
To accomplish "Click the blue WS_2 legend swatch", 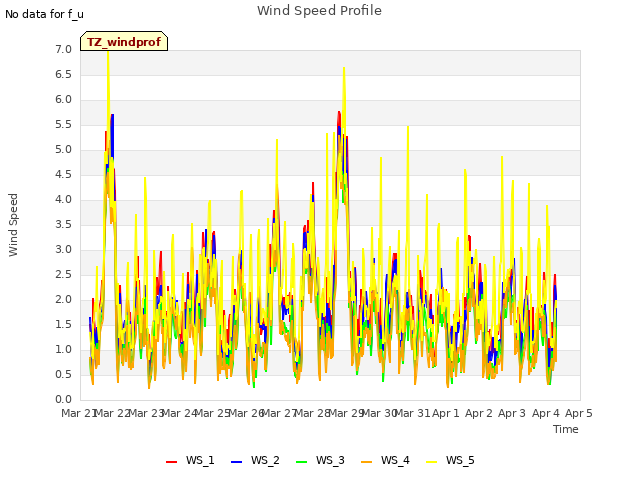I will [237, 462].
